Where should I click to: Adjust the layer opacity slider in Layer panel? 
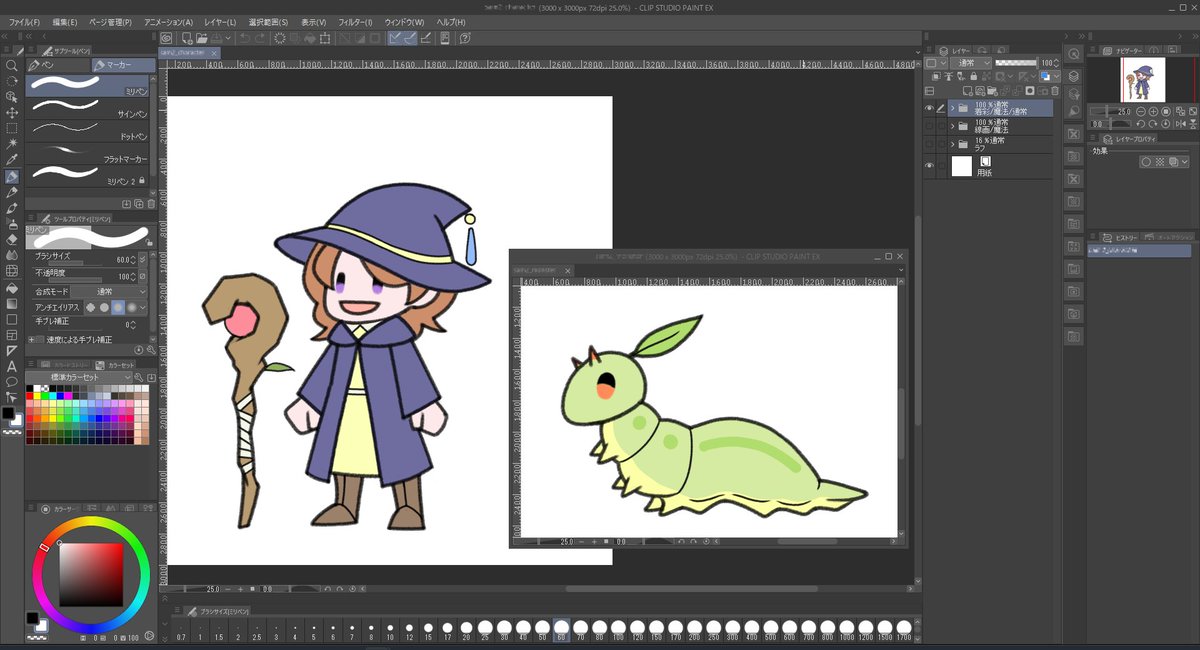[1017, 62]
